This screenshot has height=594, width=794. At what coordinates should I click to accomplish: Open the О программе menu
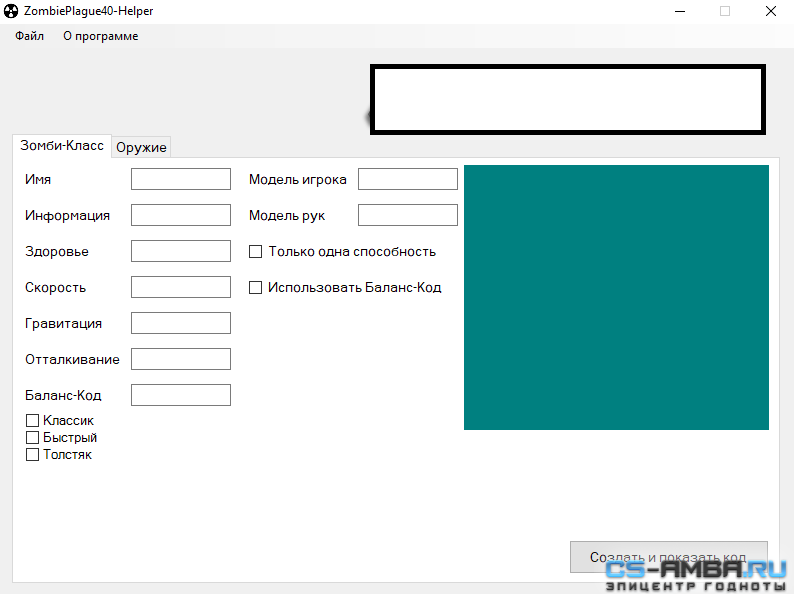pos(100,36)
